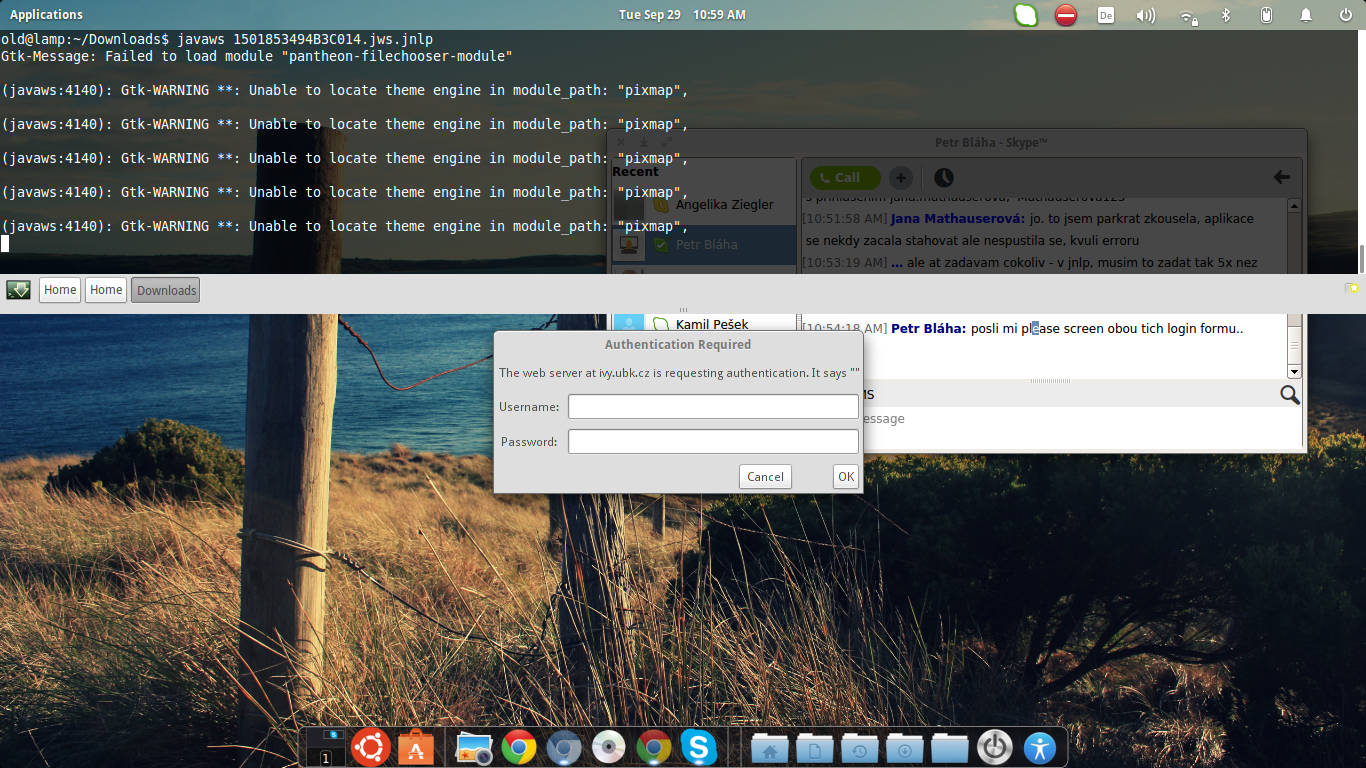
Task: Open conversation history clock icon in Skype
Action: (x=944, y=177)
